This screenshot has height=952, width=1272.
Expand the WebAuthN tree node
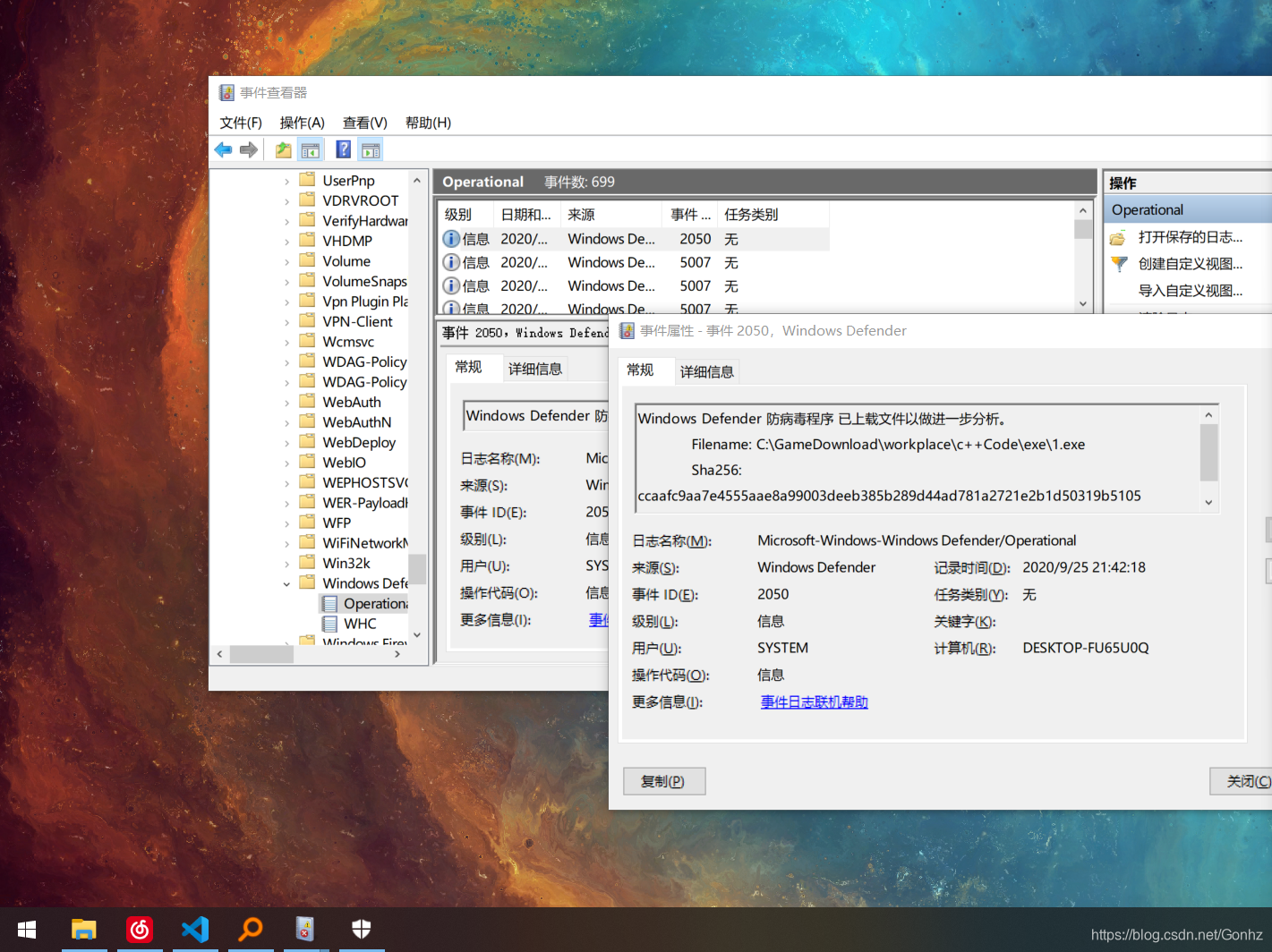coord(286,422)
